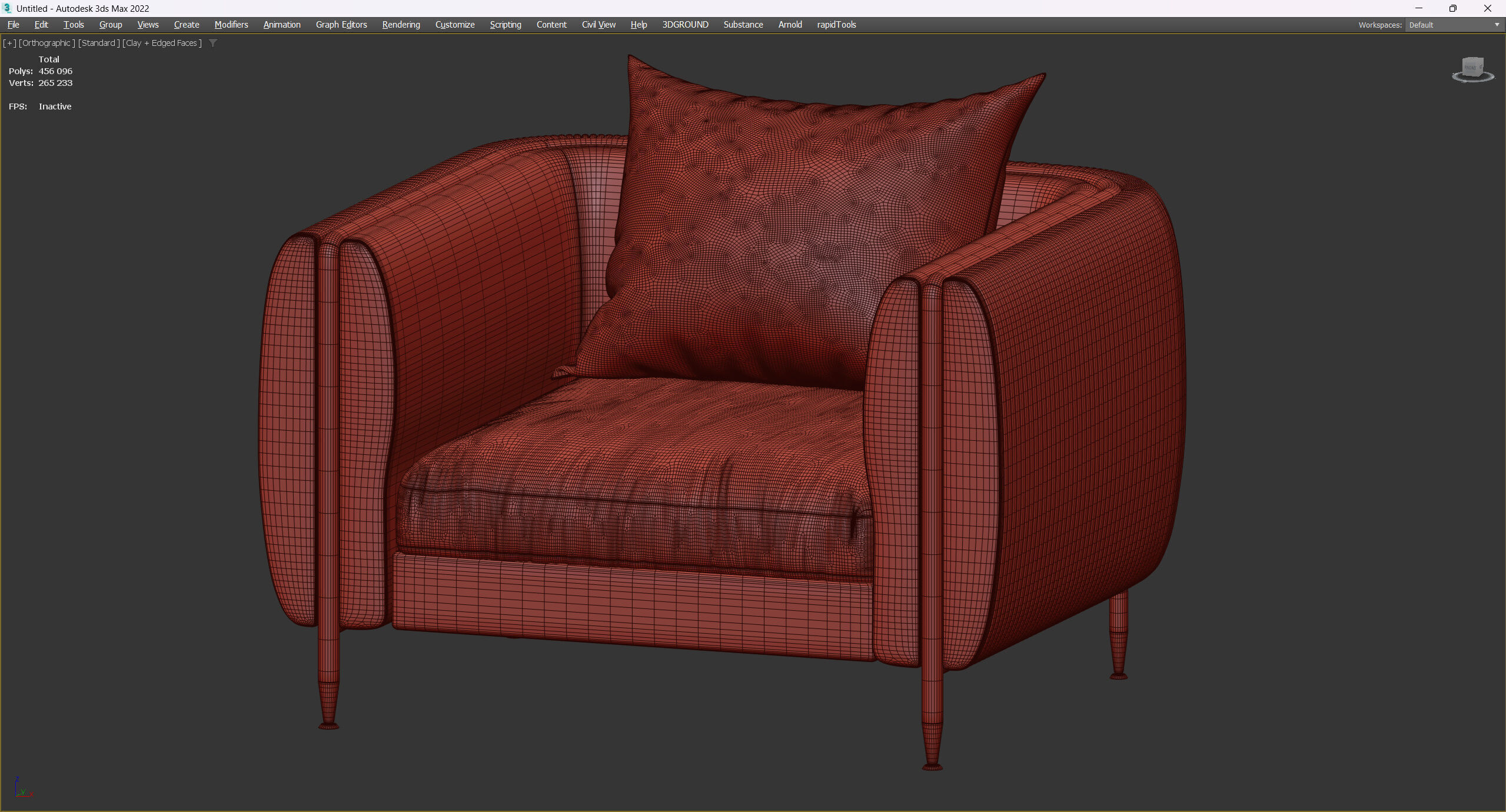Open the Graph Editors menu
The image size is (1506, 812).
pyautogui.click(x=341, y=25)
